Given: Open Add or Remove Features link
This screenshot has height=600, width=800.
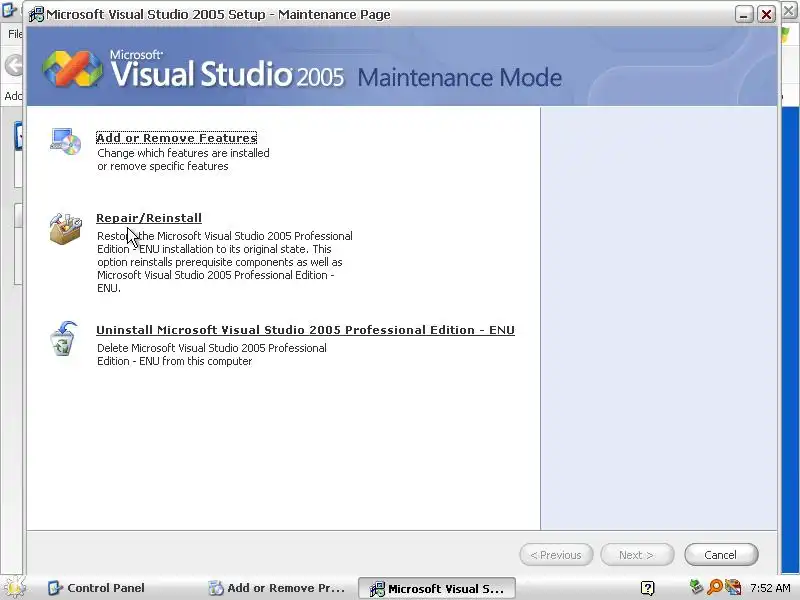Looking at the screenshot, I should [177, 138].
